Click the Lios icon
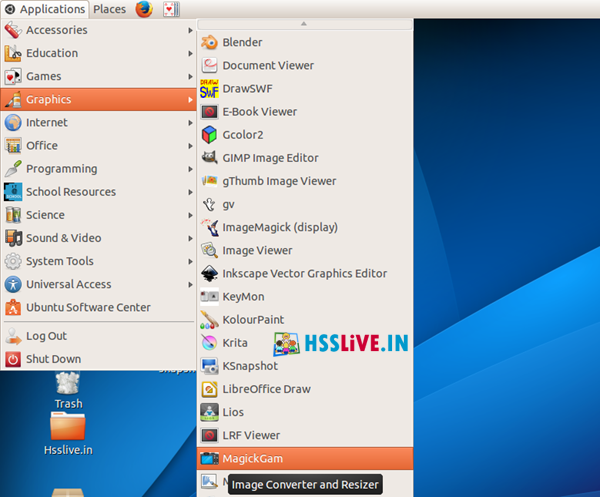Viewport: 600px width, 497px height. tap(209, 412)
